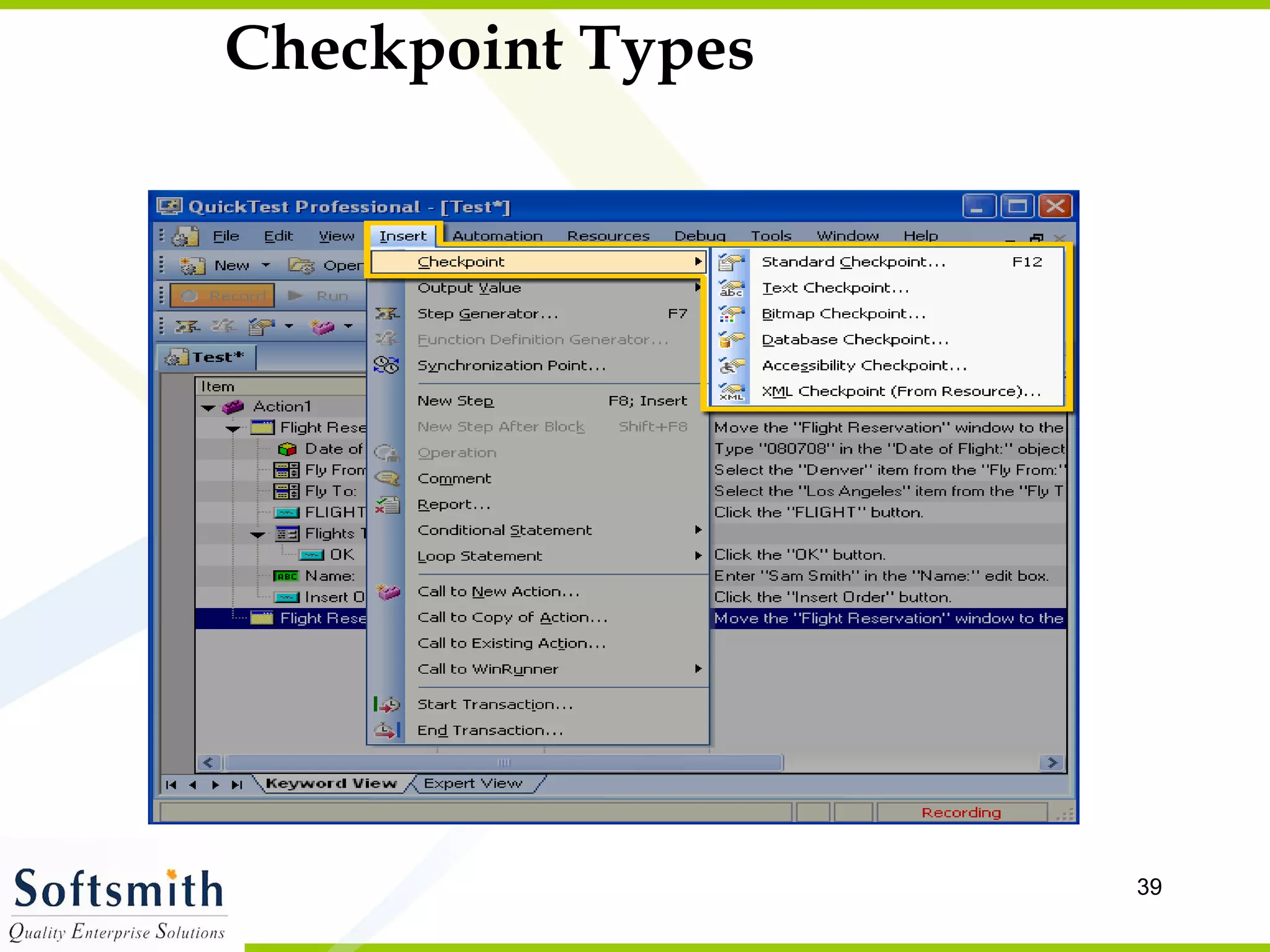Screen dimensions: 1270x952
Task: Click the Action1 purple brick icon
Action: tap(233, 407)
